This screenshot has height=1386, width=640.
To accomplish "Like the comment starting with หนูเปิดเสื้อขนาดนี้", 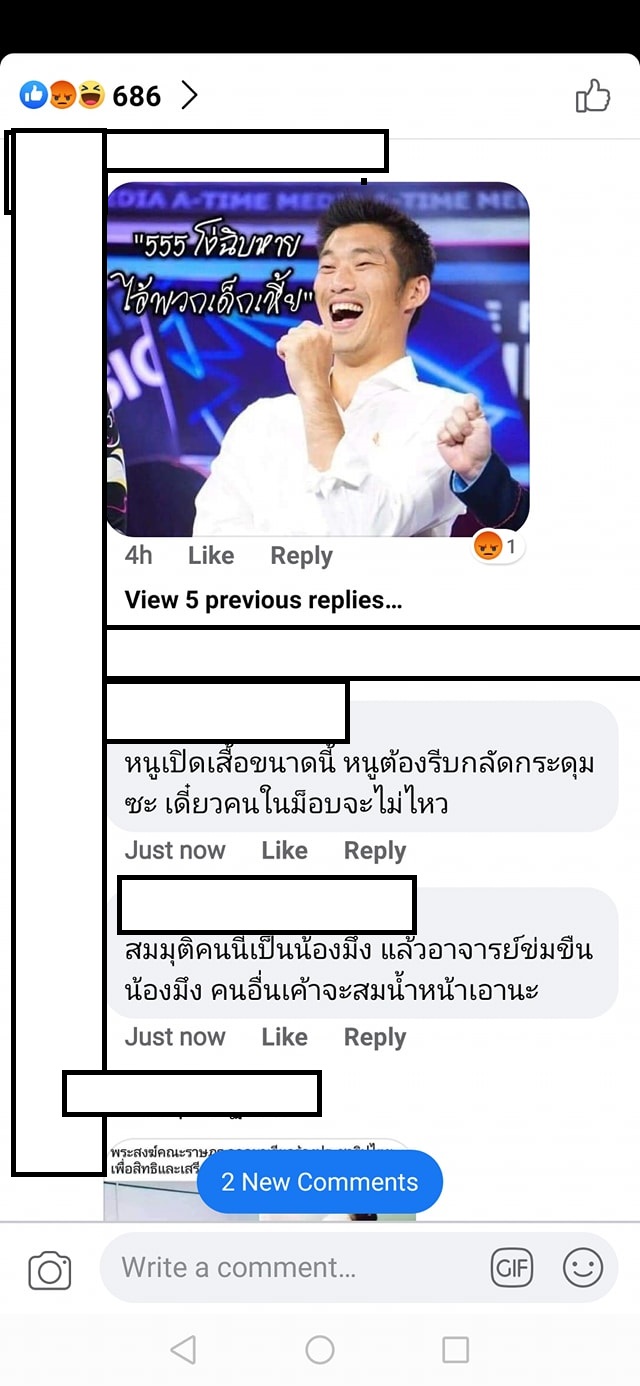I will click(x=284, y=851).
